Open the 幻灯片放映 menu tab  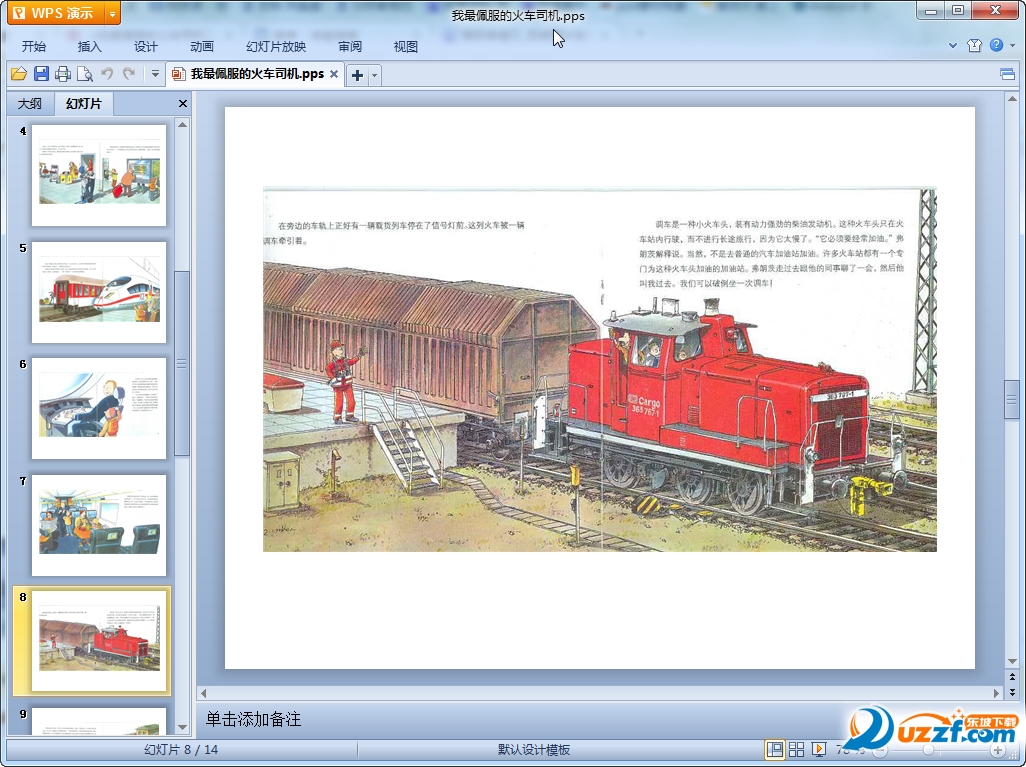pyautogui.click(x=275, y=46)
